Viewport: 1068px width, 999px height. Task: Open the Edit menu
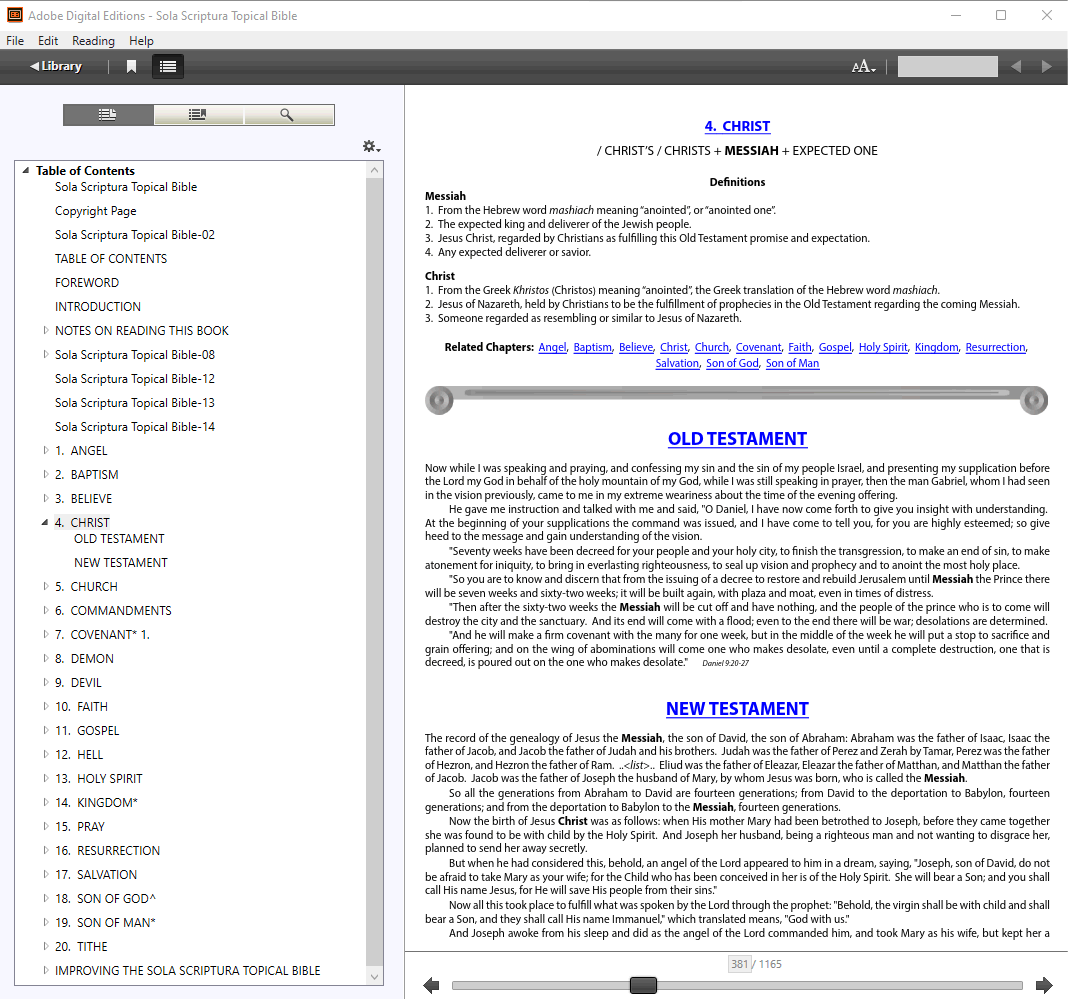click(x=48, y=41)
